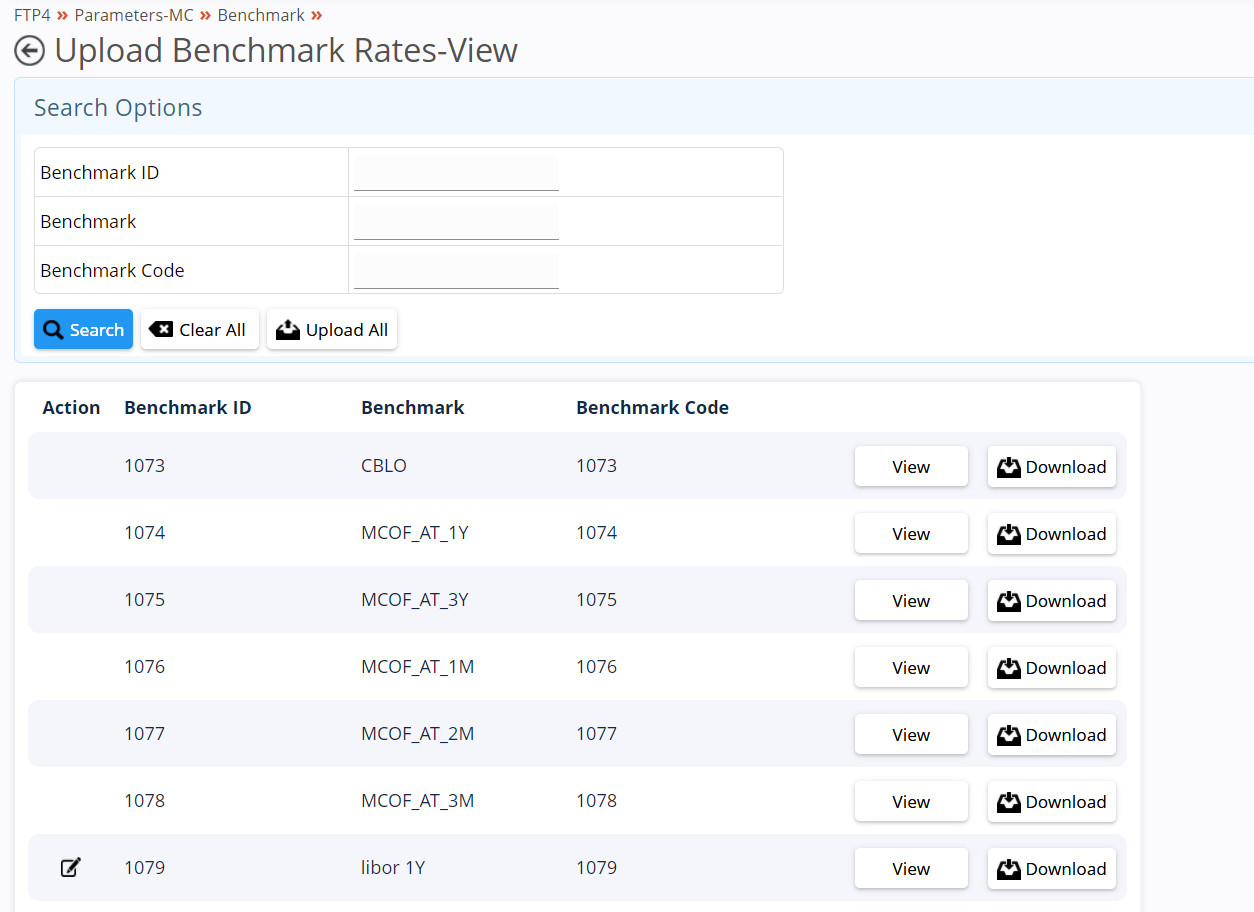Viewport: 1254px width, 912px height.
Task: View the libor 1Y benchmark
Action: pos(911,868)
